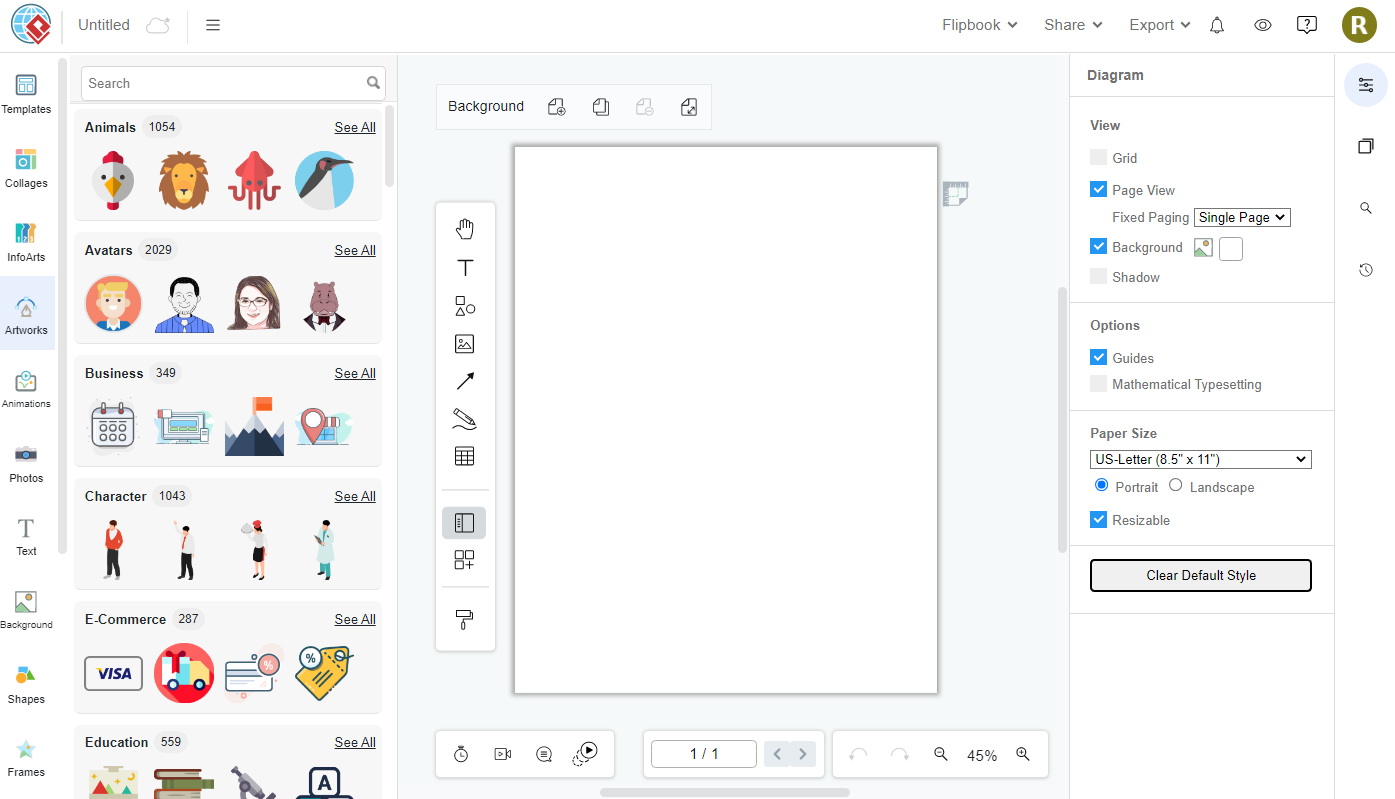Click the artwork Search field
The image size is (1395, 799).
point(225,83)
